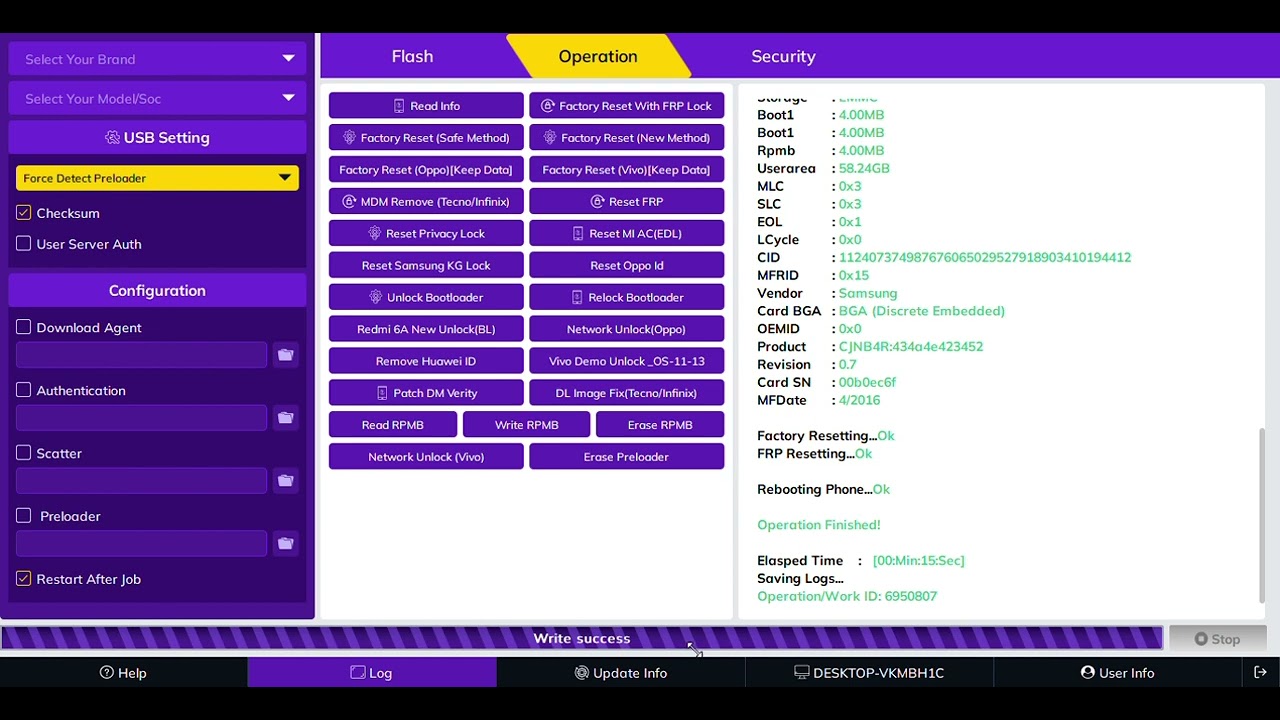Enable User Server Auth checkbox

24,244
